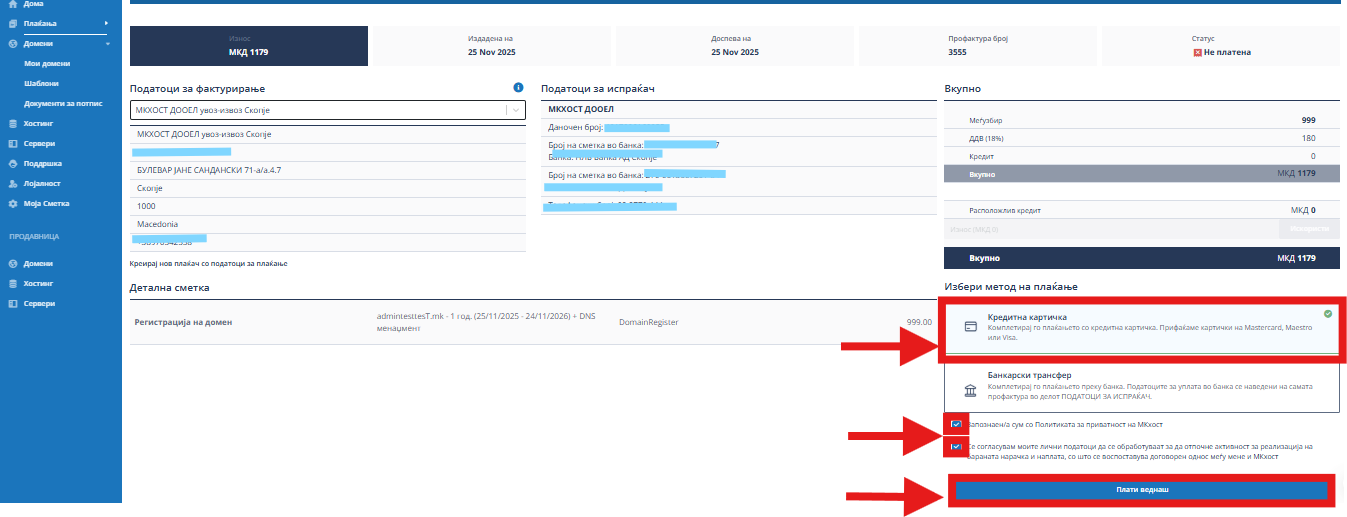Toggle the MKhost privacy policy checkbox
The width and height of the screenshot is (1347, 517).
tap(957, 424)
